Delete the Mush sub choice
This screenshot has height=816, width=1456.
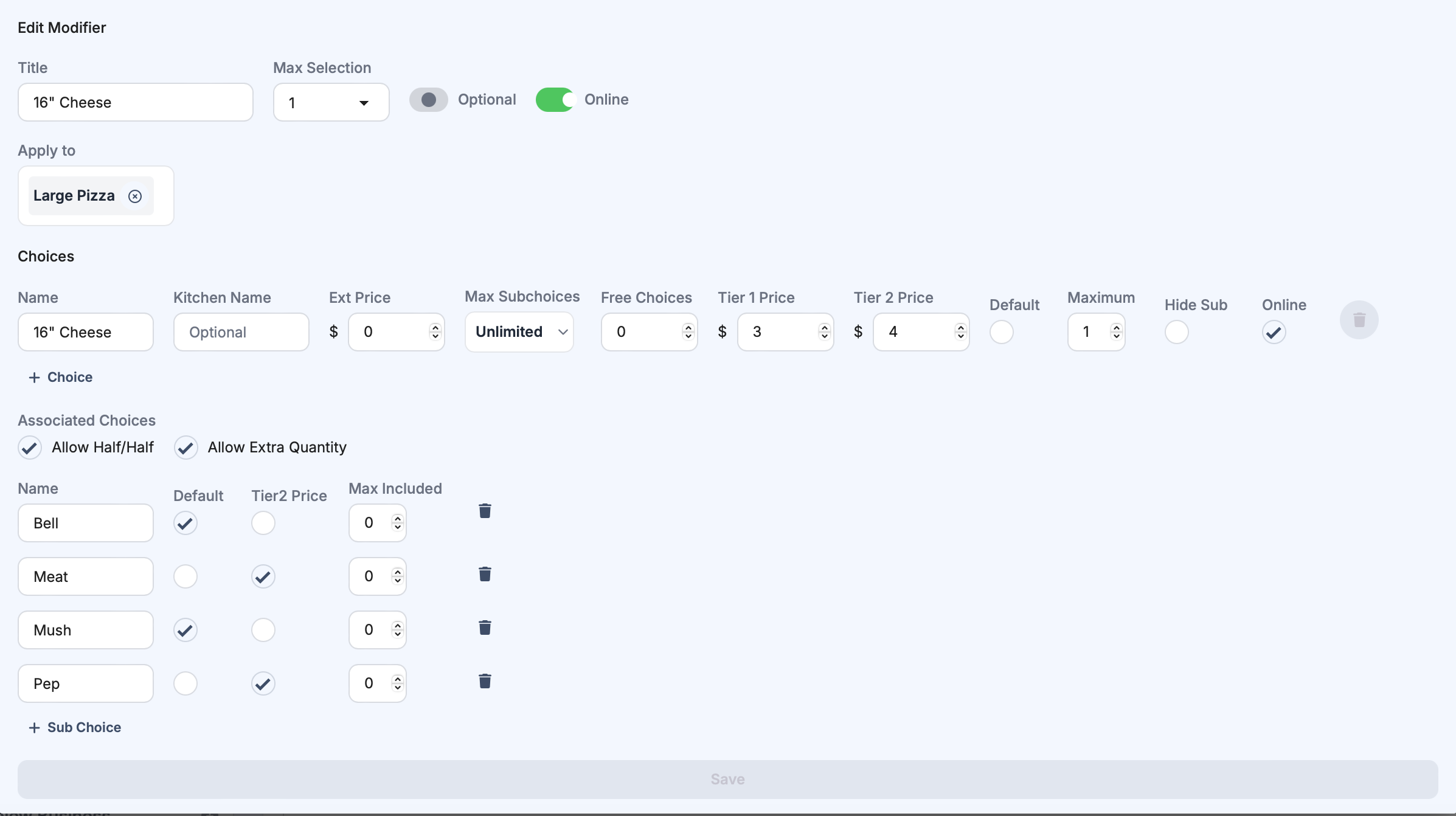click(485, 627)
